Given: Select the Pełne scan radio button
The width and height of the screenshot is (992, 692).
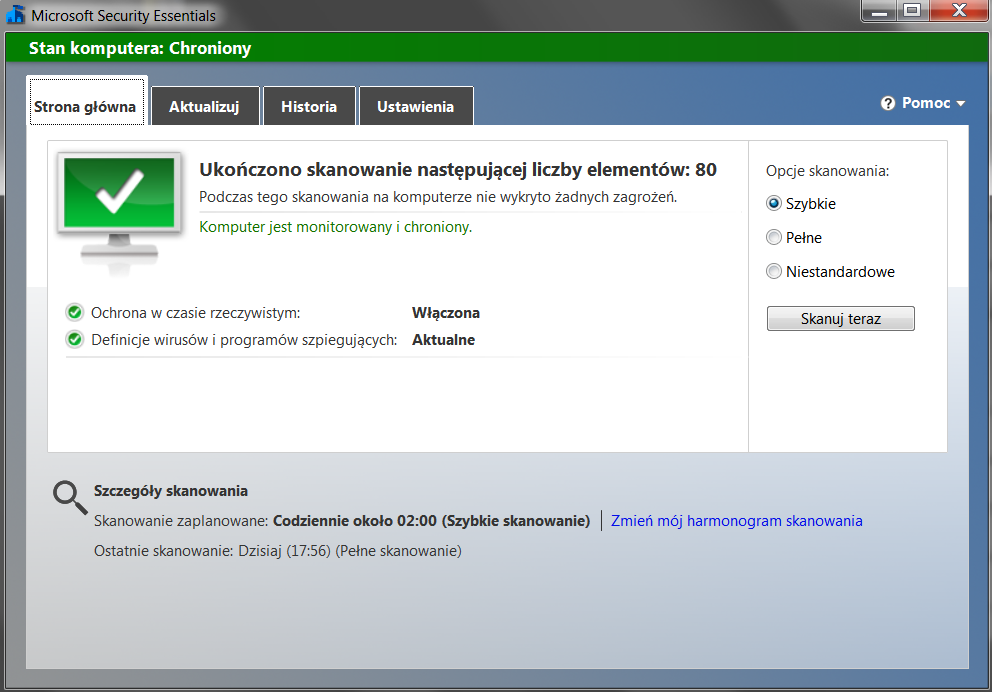Looking at the screenshot, I should tap(774, 237).
